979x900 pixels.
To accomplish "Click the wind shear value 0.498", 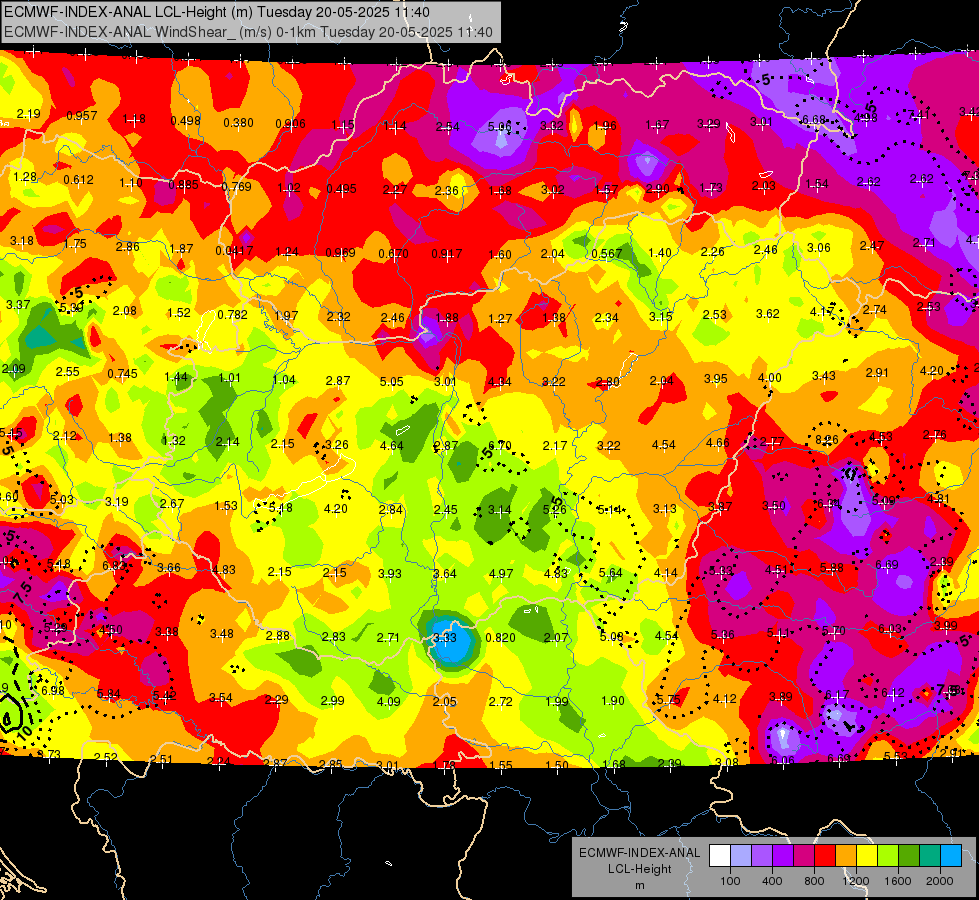I will pos(185,121).
